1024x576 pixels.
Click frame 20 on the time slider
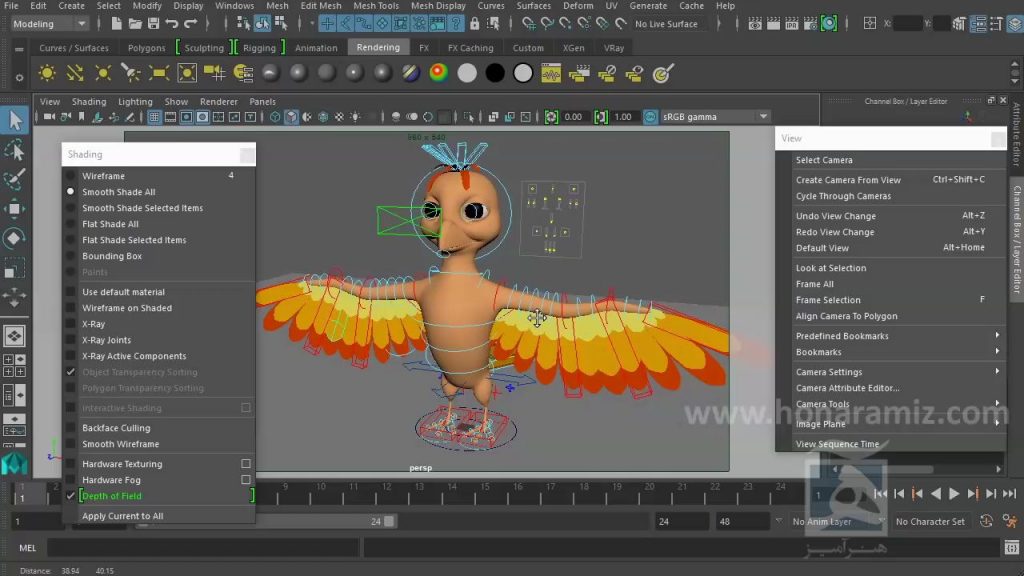(x=649, y=495)
